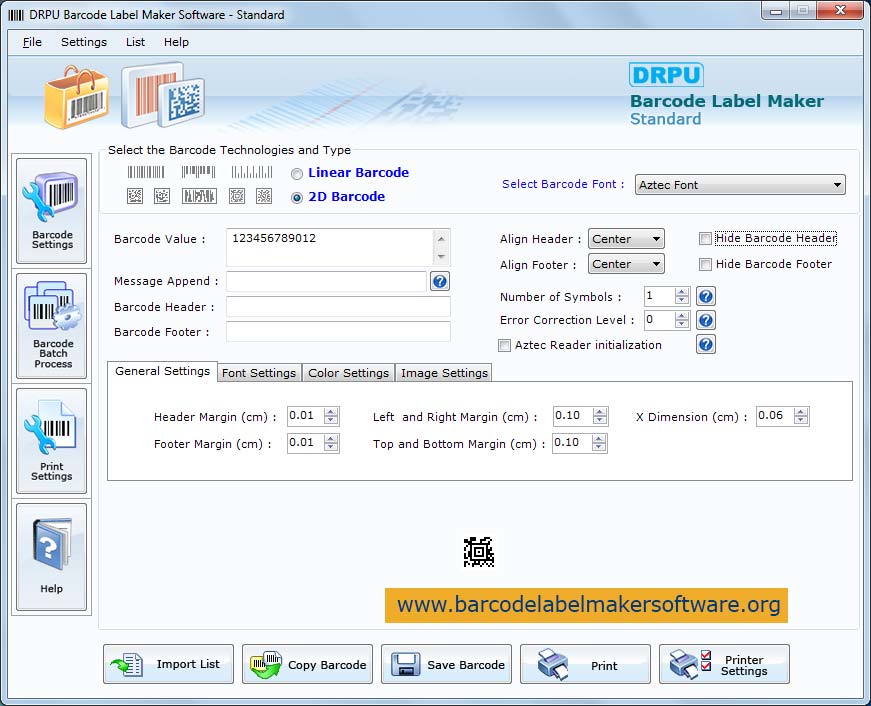
Task: Click the generated Aztec barcode preview
Action: pyautogui.click(x=479, y=552)
